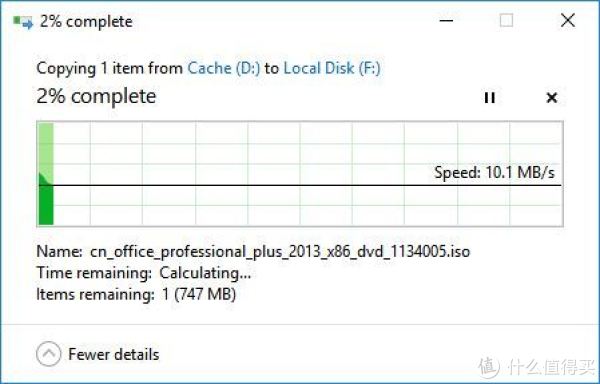Cancel the copy using the X icon
600x384 pixels.
551,98
